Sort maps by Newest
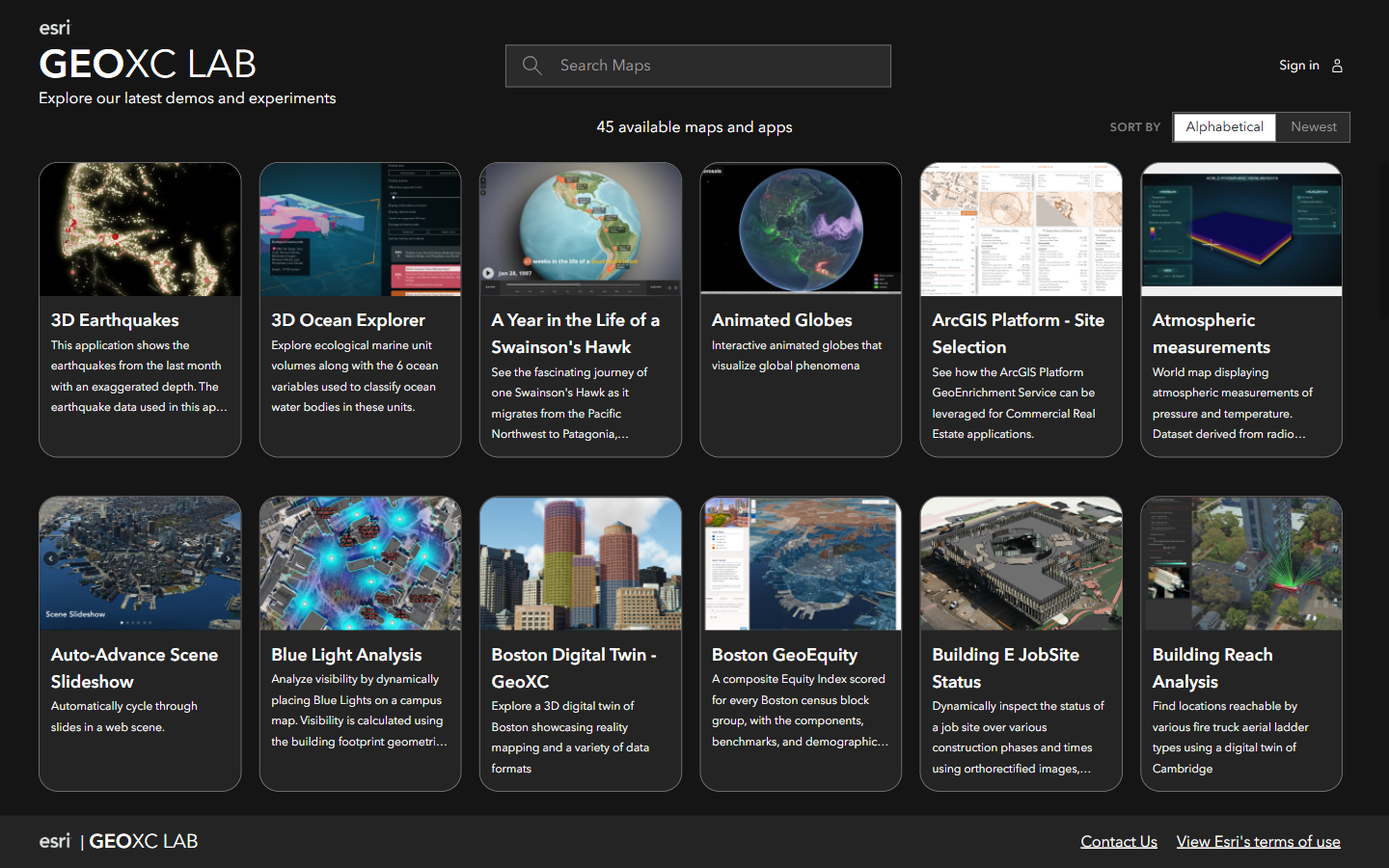The width and height of the screenshot is (1389, 868). tap(1313, 127)
